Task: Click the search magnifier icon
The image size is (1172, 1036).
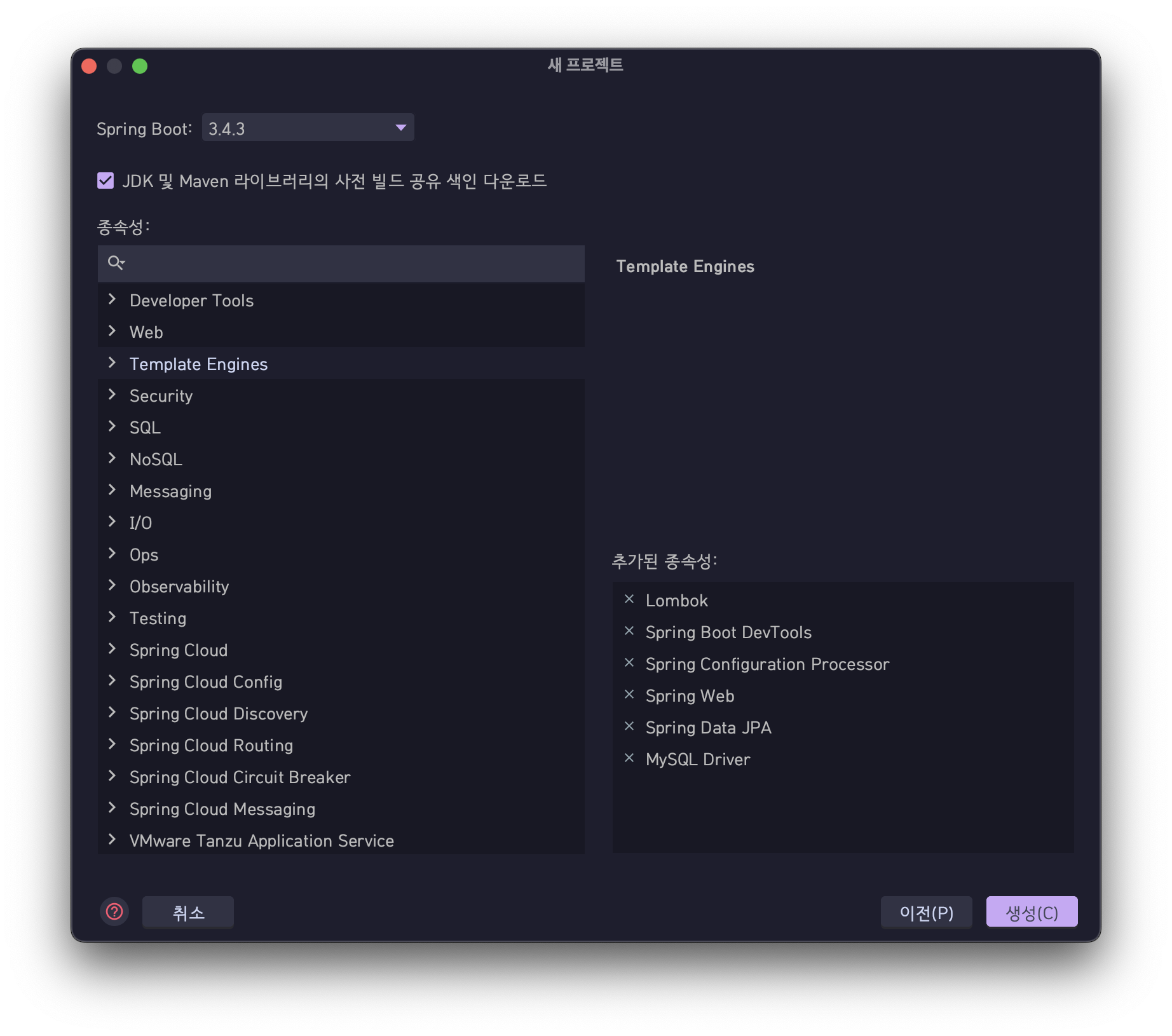Action: tap(116, 262)
